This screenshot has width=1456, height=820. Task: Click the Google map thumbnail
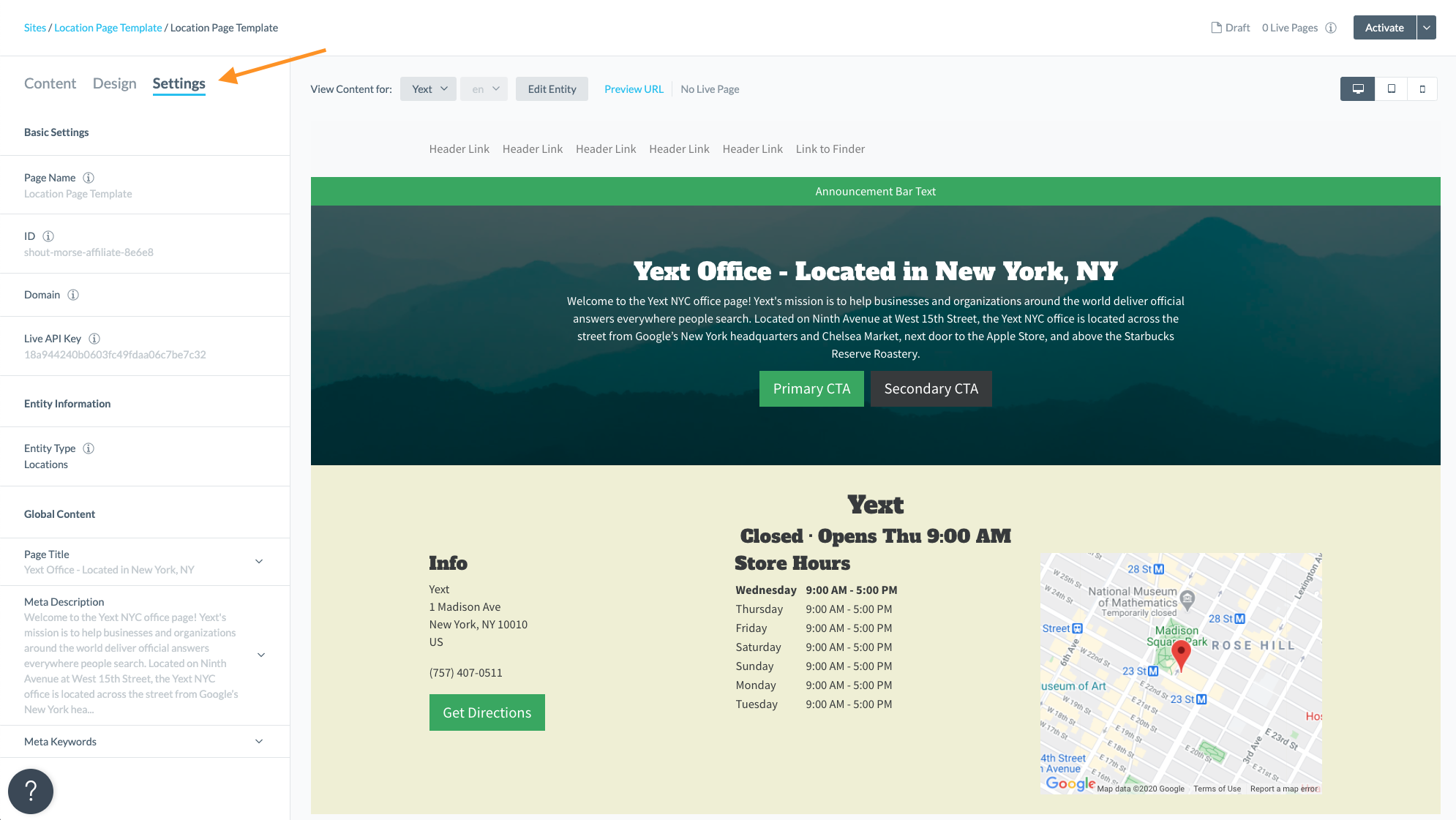[x=1181, y=673]
